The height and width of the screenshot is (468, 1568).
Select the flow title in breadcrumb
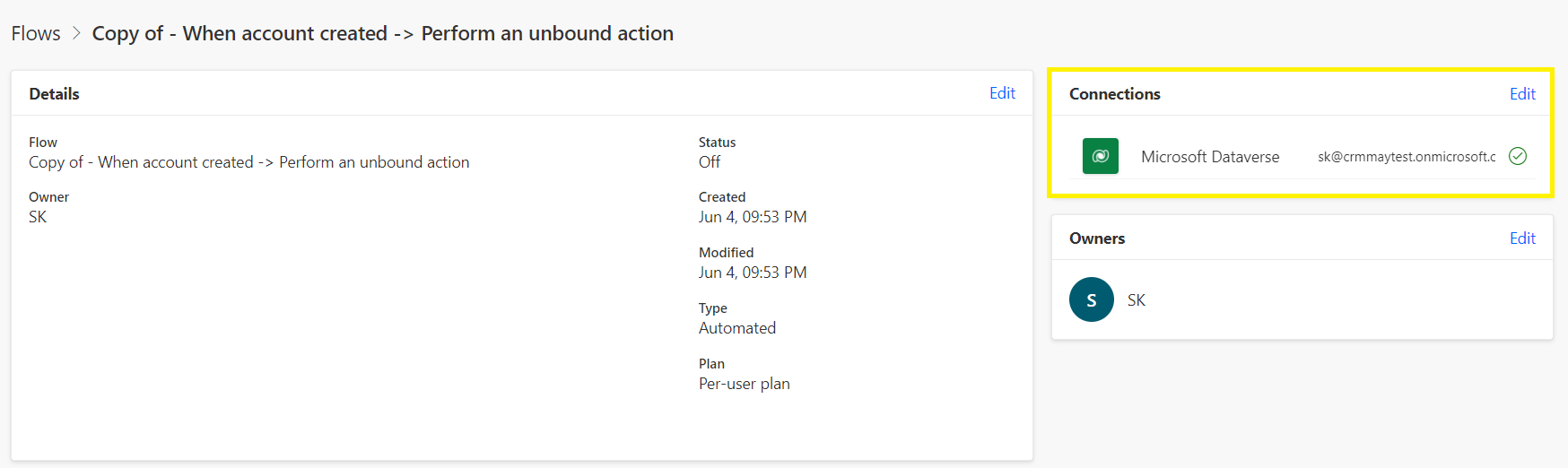coord(383,33)
